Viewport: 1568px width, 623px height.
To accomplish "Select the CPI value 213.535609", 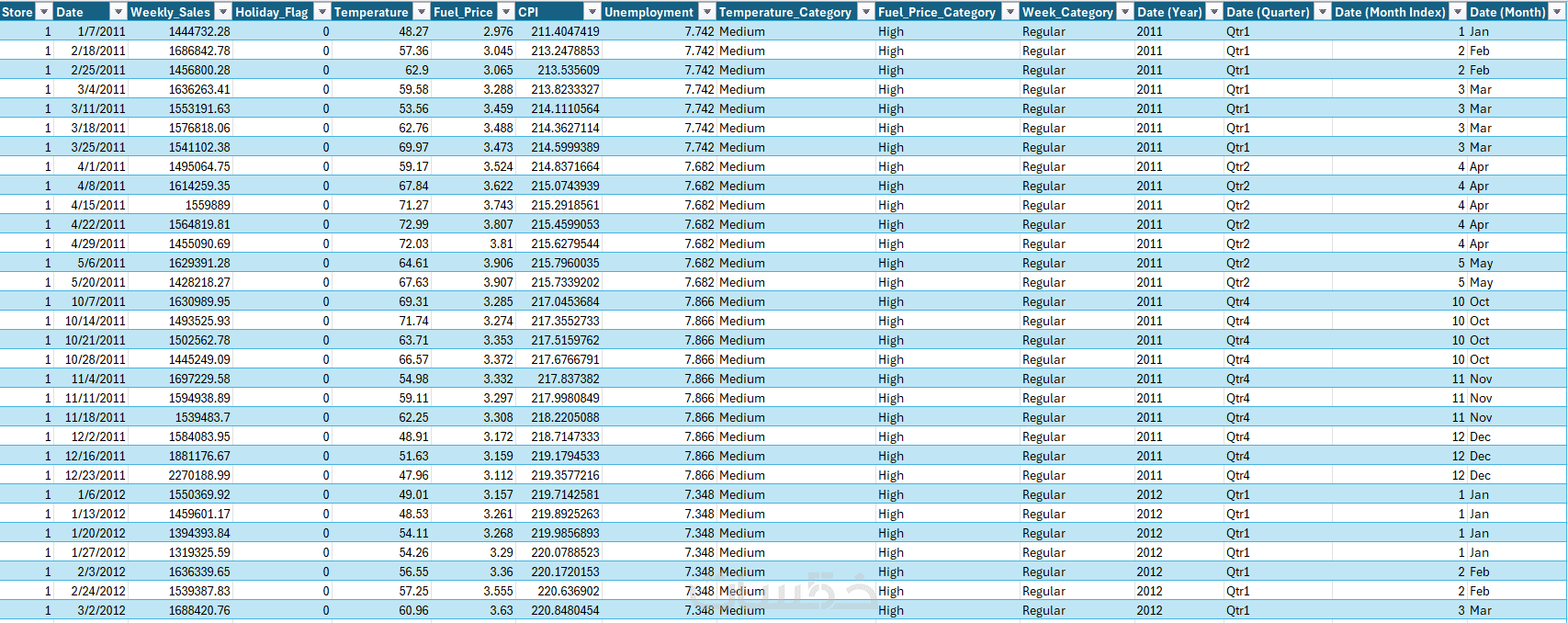I will click(569, 70).
